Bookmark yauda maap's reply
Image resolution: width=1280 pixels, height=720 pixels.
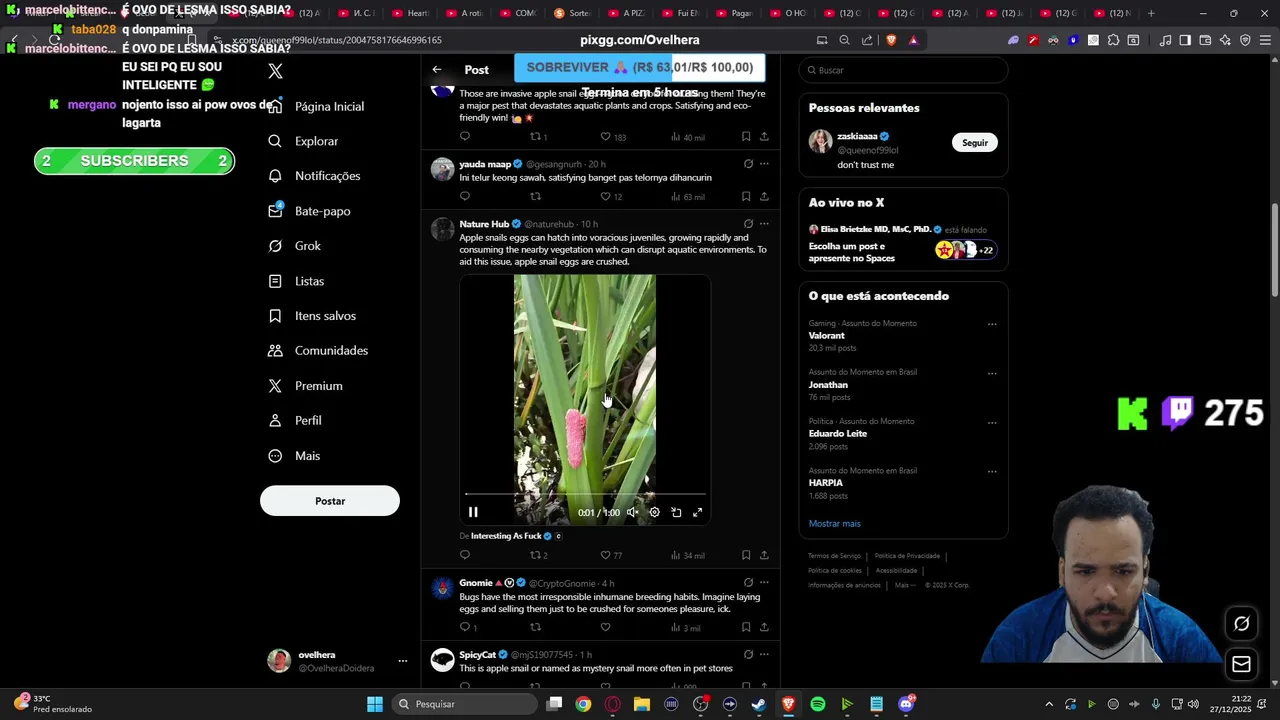pyautogui.click(x=746, y=196)
